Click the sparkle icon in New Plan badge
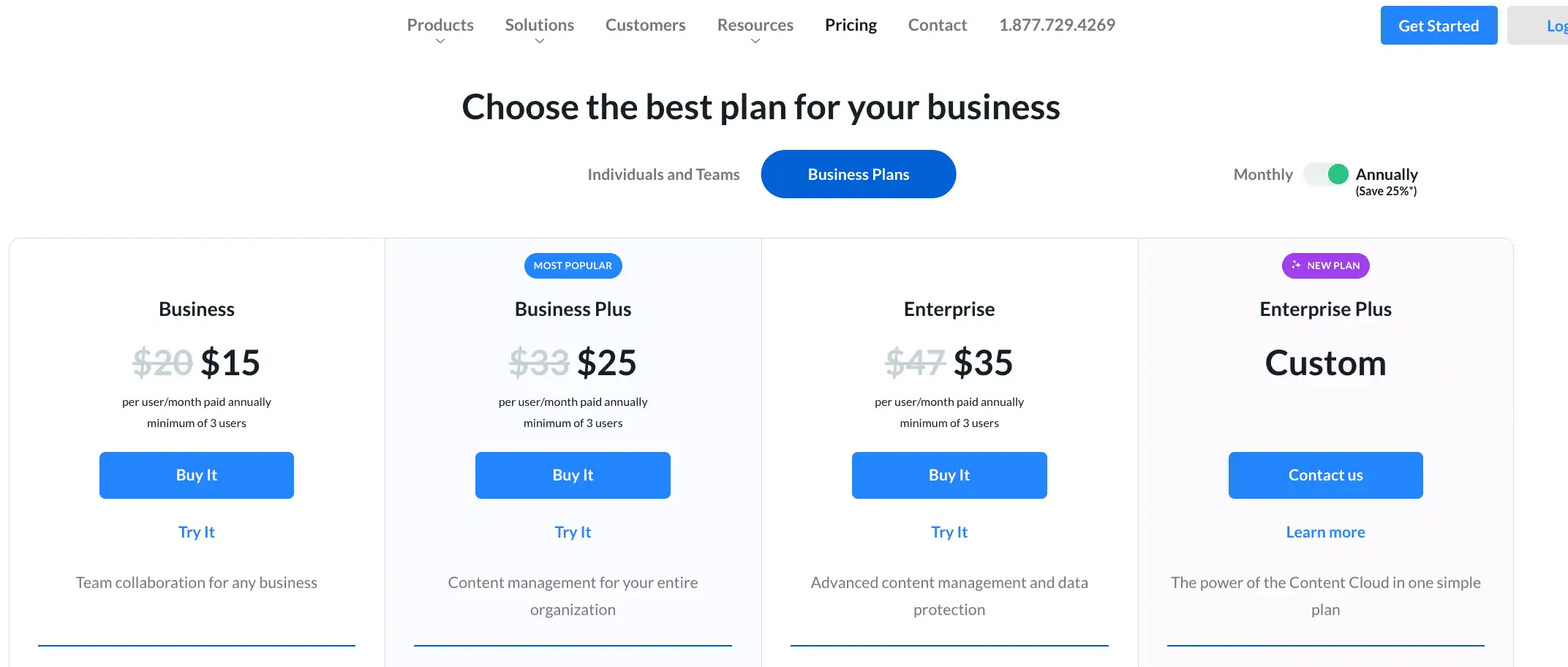Image resolution: width=1568 pixels, height=667 pixels. (x=1296, y=265)
